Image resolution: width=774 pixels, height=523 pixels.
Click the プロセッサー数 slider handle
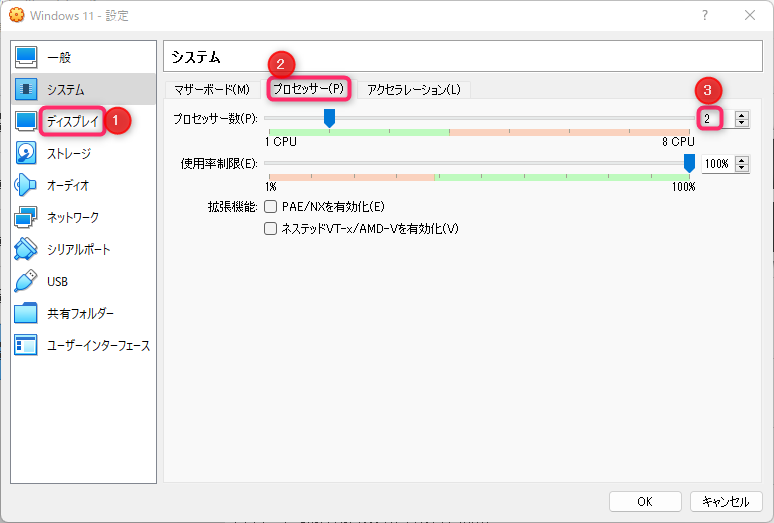tap(329, 118)
